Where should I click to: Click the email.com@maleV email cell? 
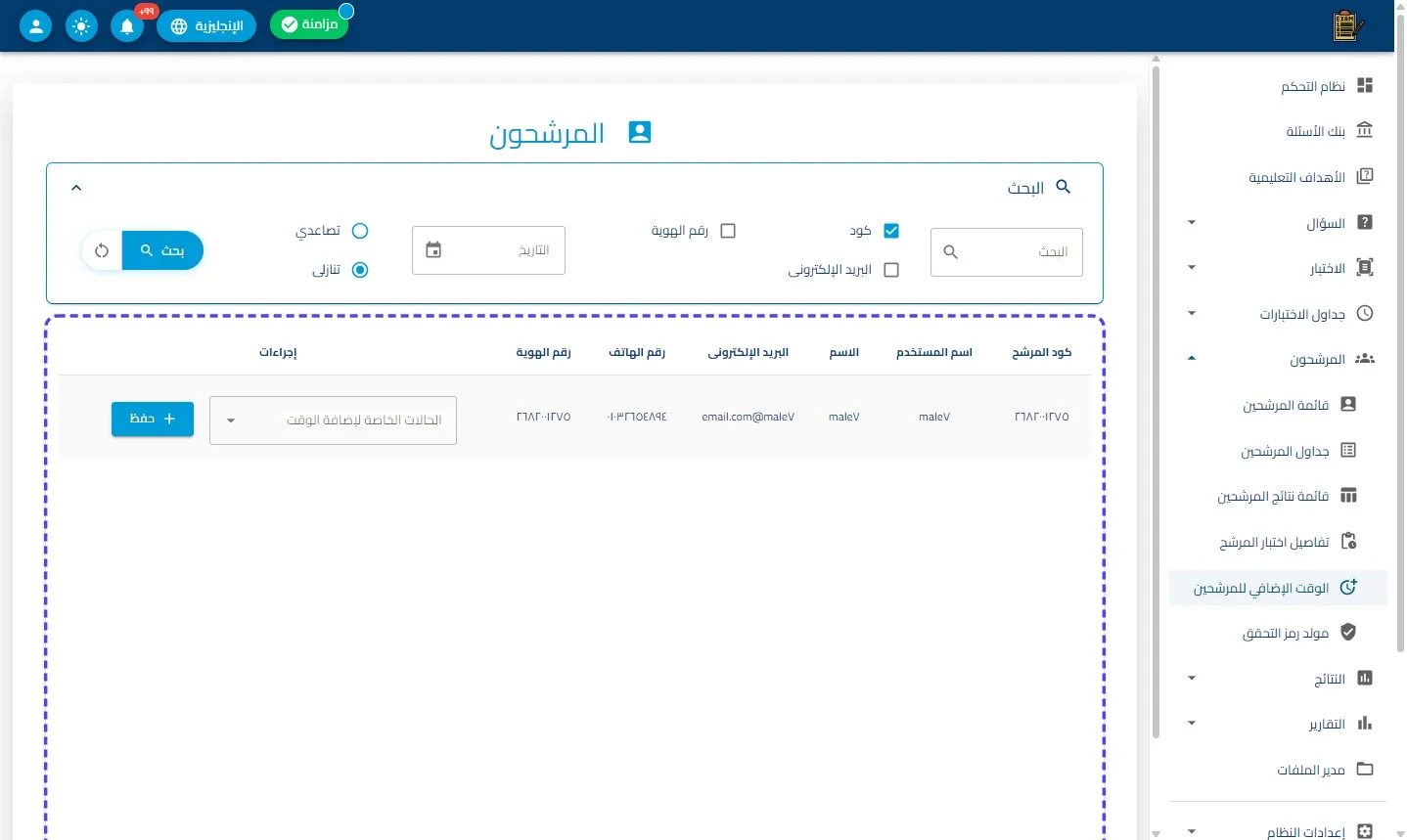(x=748, y=417)
